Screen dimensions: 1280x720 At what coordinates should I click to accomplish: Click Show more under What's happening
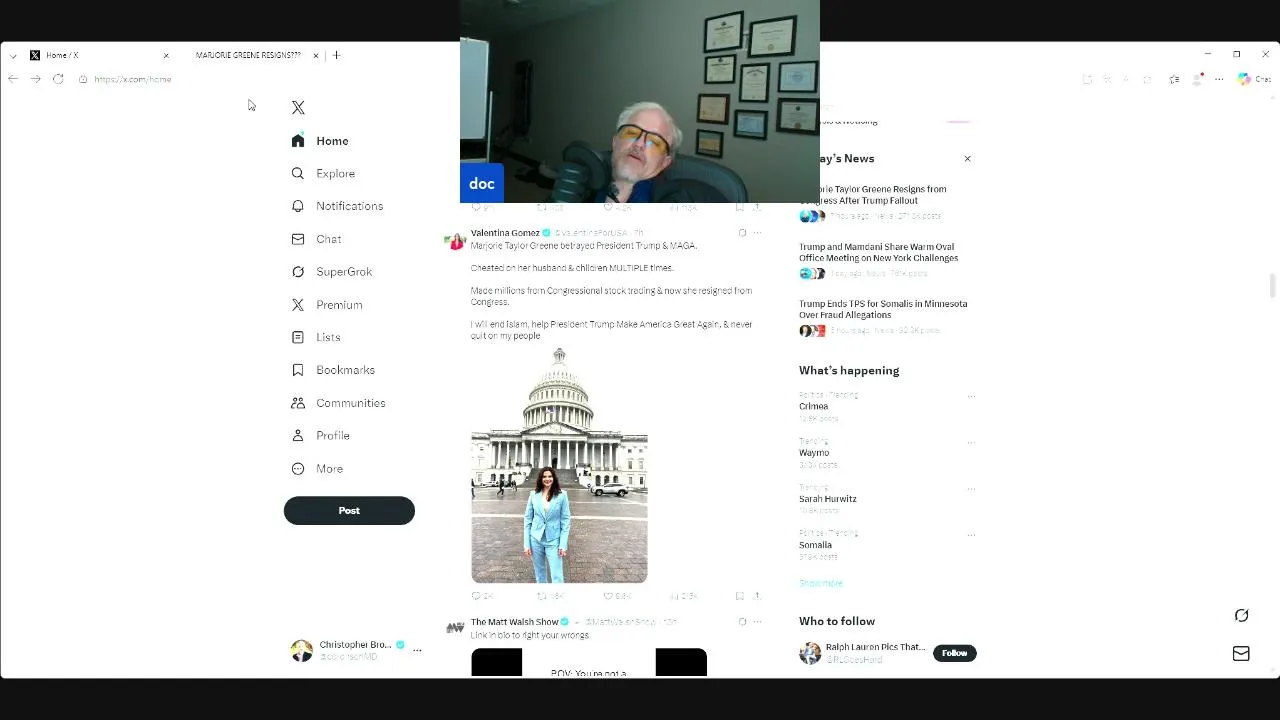(x=821, y=583)
